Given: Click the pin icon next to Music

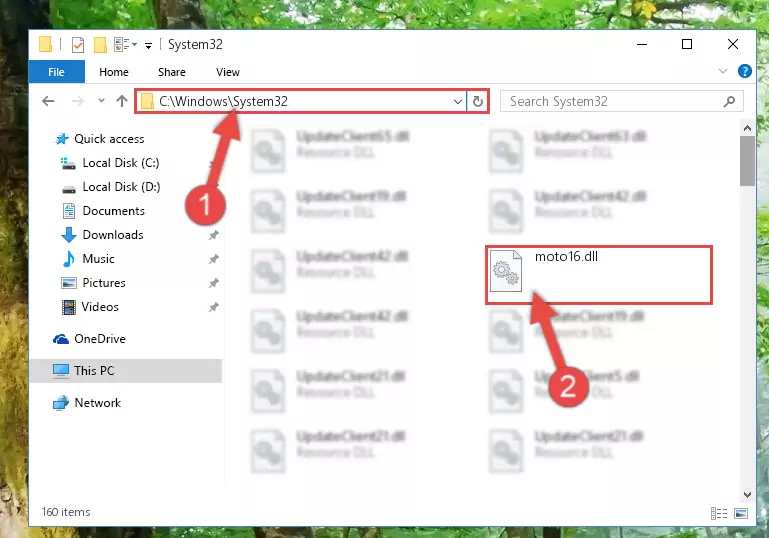Looking at the screenshot, I should [213, 259].
